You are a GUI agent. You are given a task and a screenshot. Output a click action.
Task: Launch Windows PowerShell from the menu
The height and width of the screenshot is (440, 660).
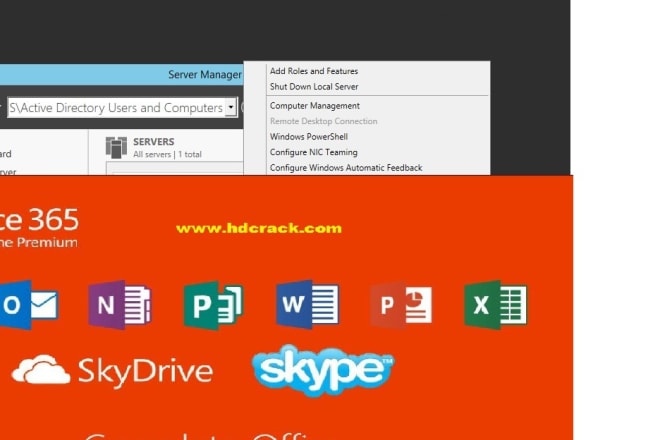tap(309, 137)
